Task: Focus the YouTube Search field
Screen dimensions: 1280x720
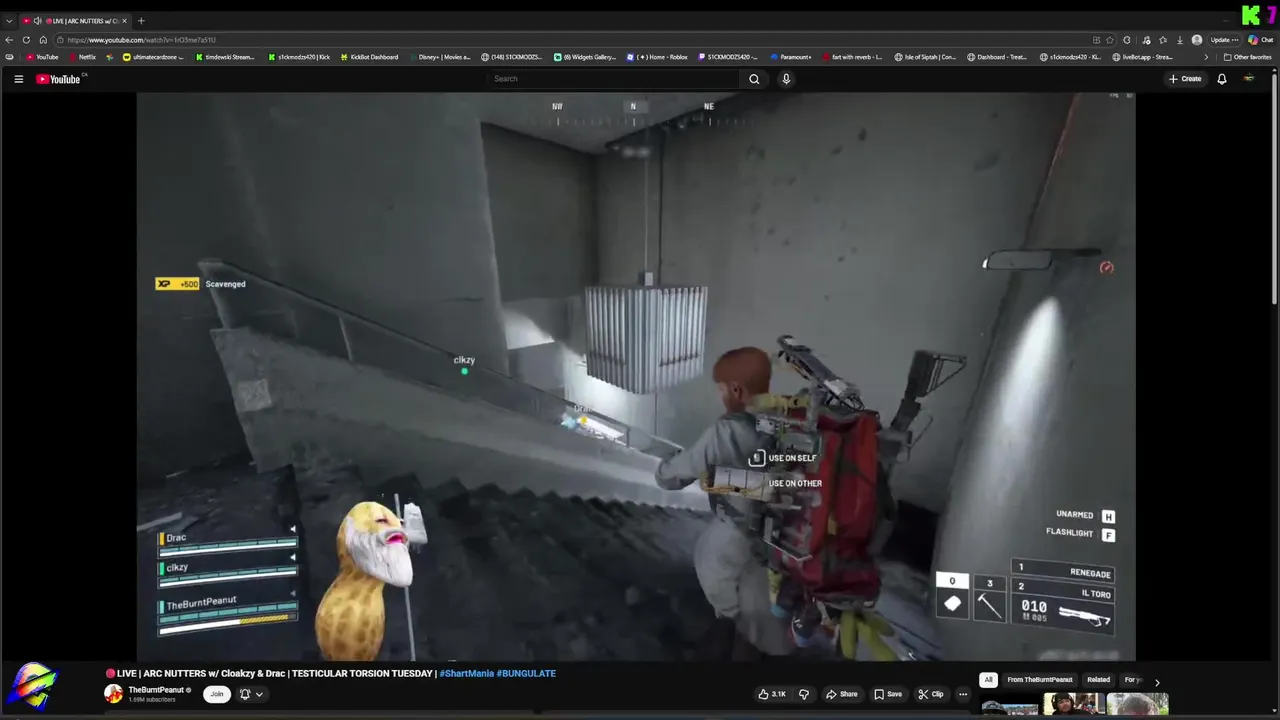Action: [615, 79]
